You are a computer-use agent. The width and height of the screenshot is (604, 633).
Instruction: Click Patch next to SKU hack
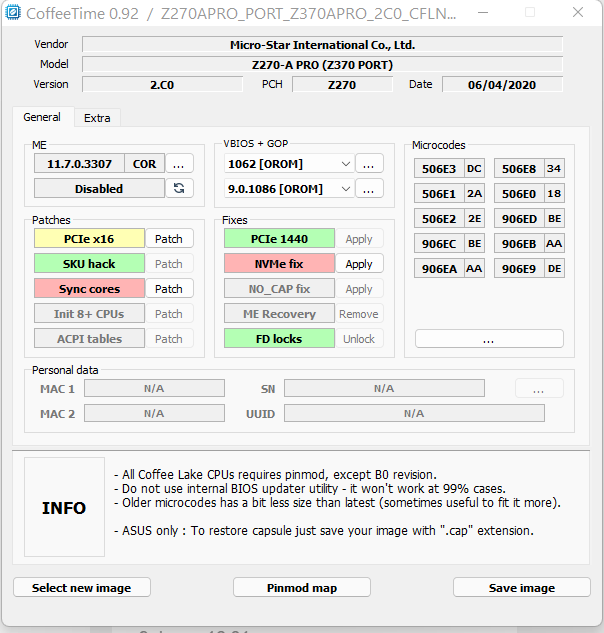click(169, 264)
